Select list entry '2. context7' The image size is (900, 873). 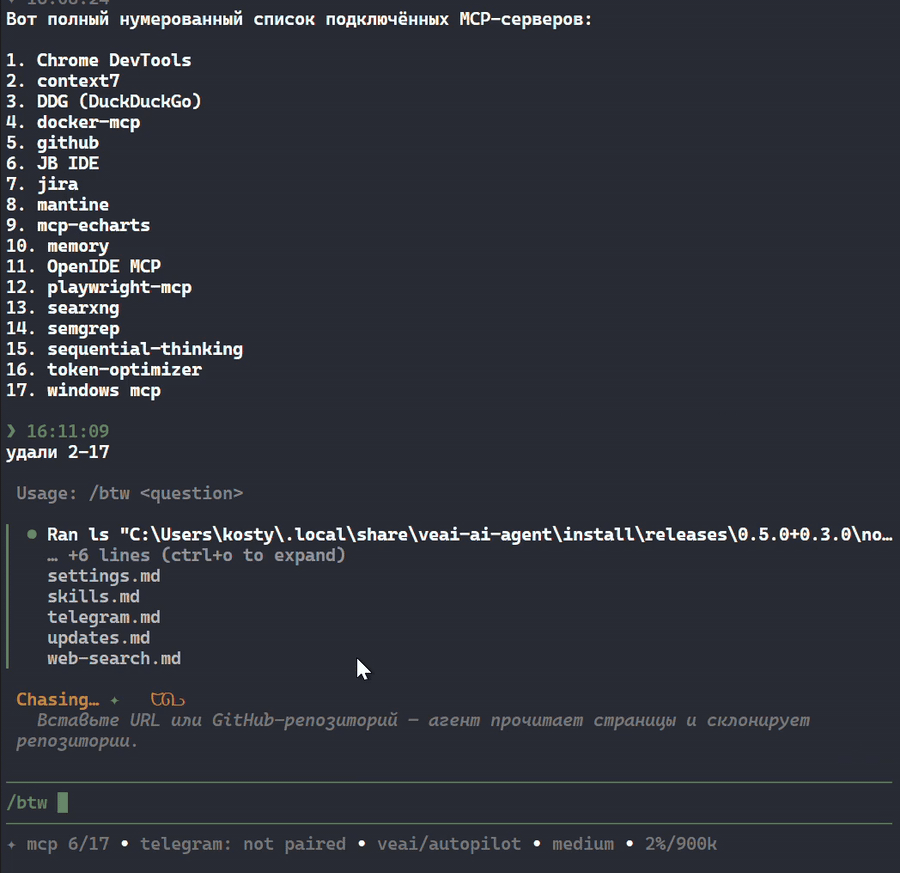coord(63,81)
